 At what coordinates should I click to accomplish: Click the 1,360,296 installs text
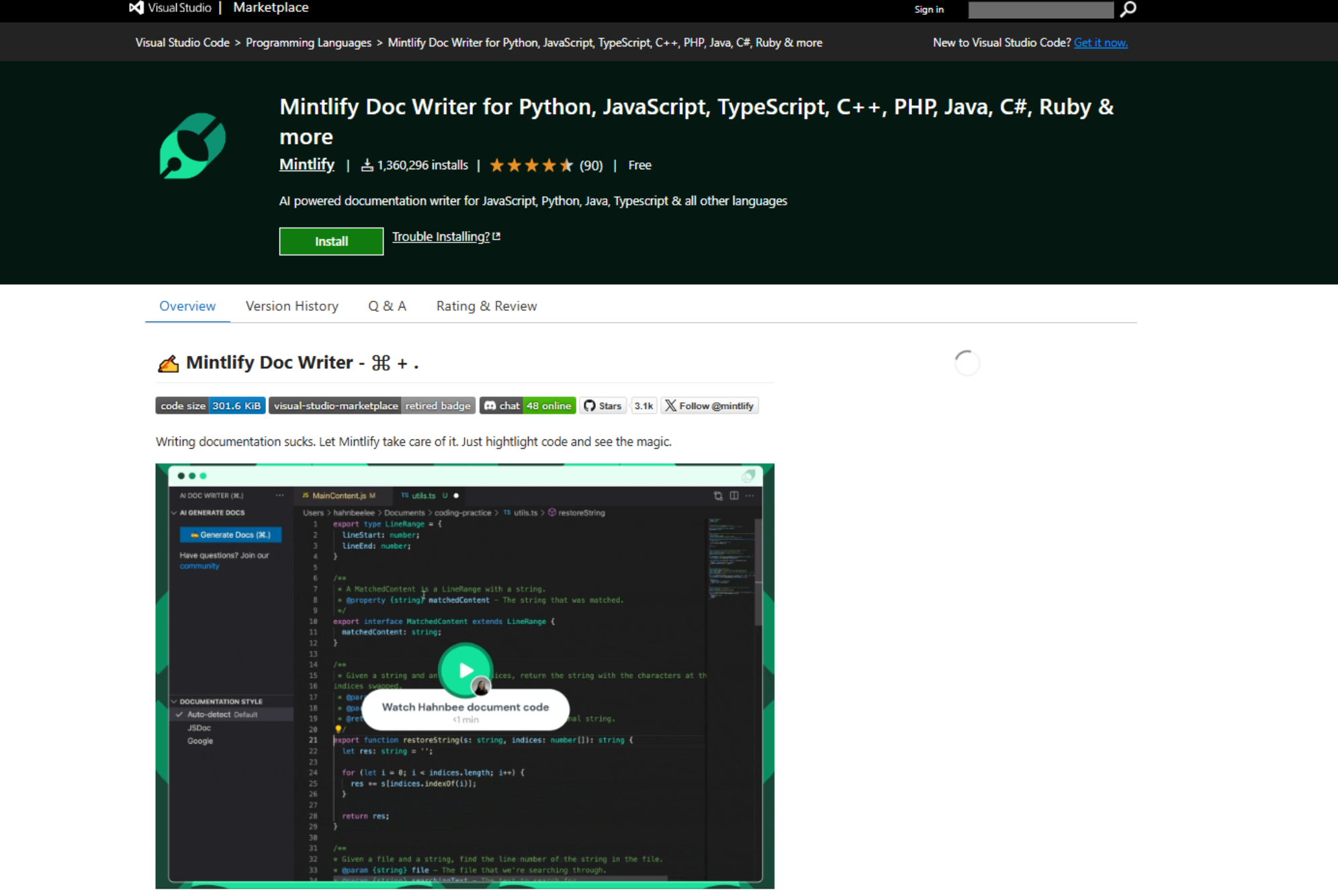[x=422, y=165]
